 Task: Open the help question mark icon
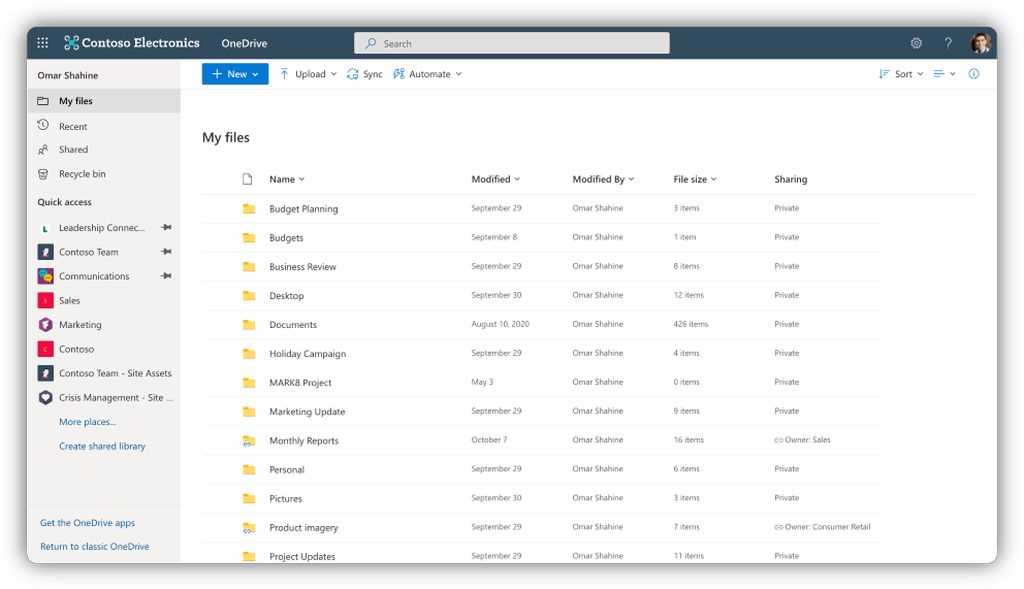tap(948, 43)
